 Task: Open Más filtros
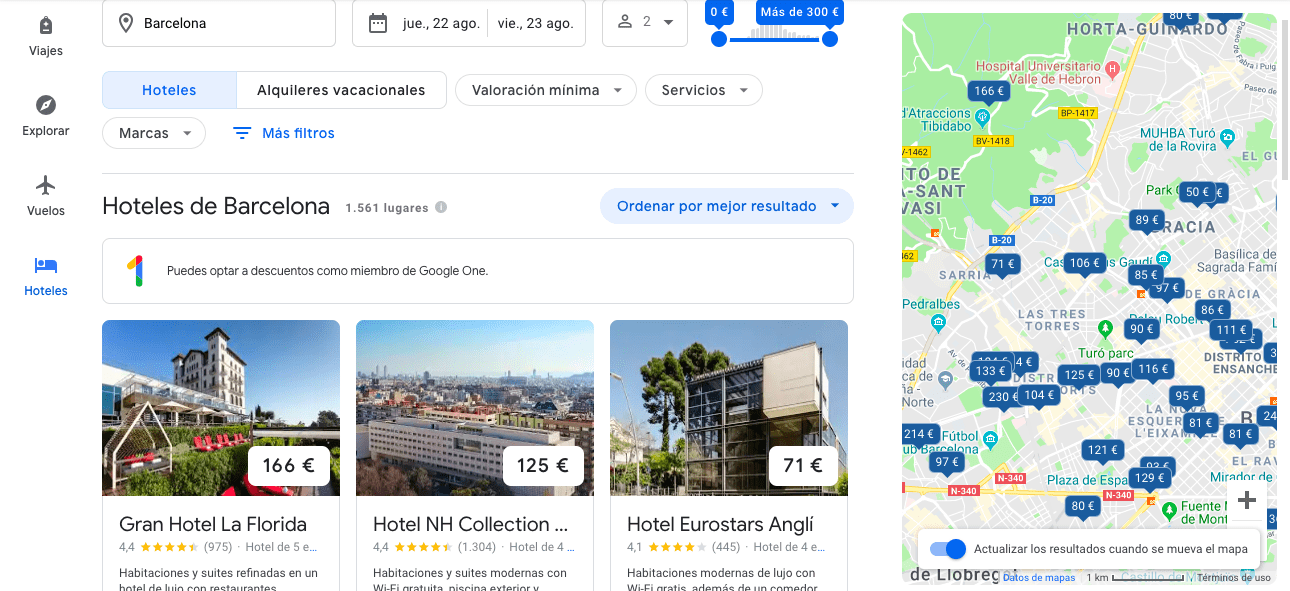[x=284, y=133]
